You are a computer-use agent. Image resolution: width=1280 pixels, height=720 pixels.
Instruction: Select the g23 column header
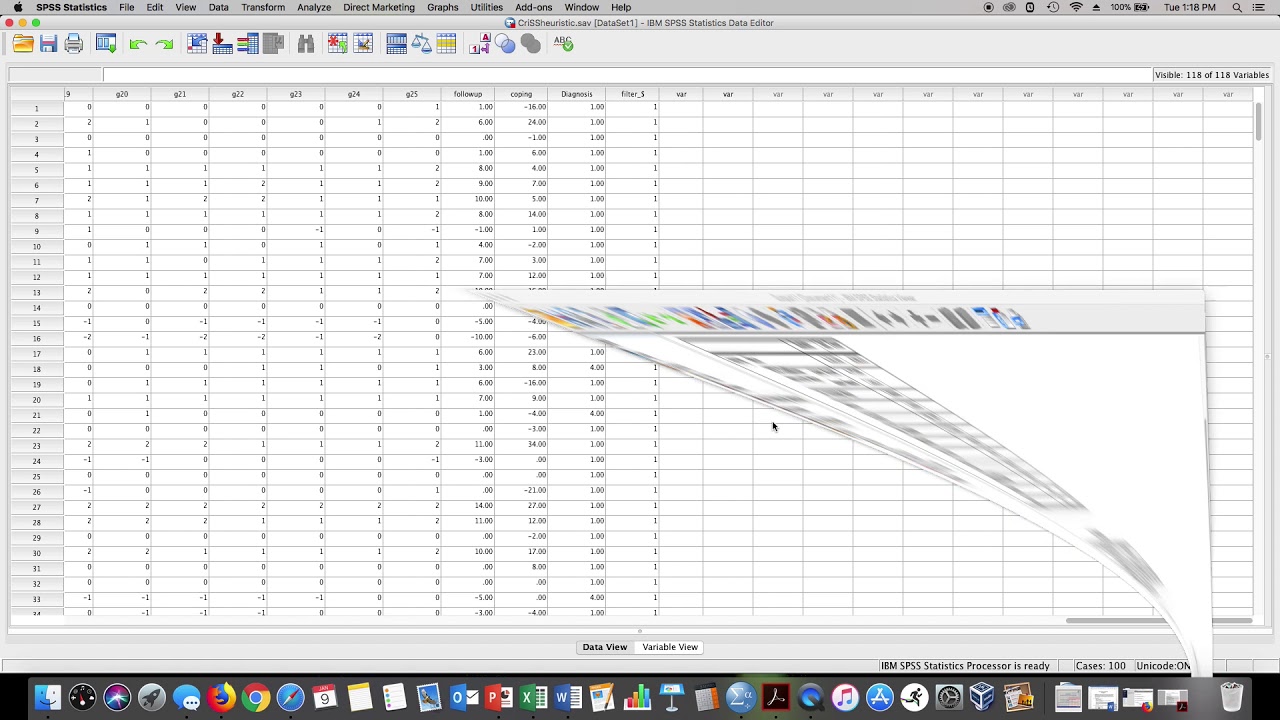pos(296,94)
